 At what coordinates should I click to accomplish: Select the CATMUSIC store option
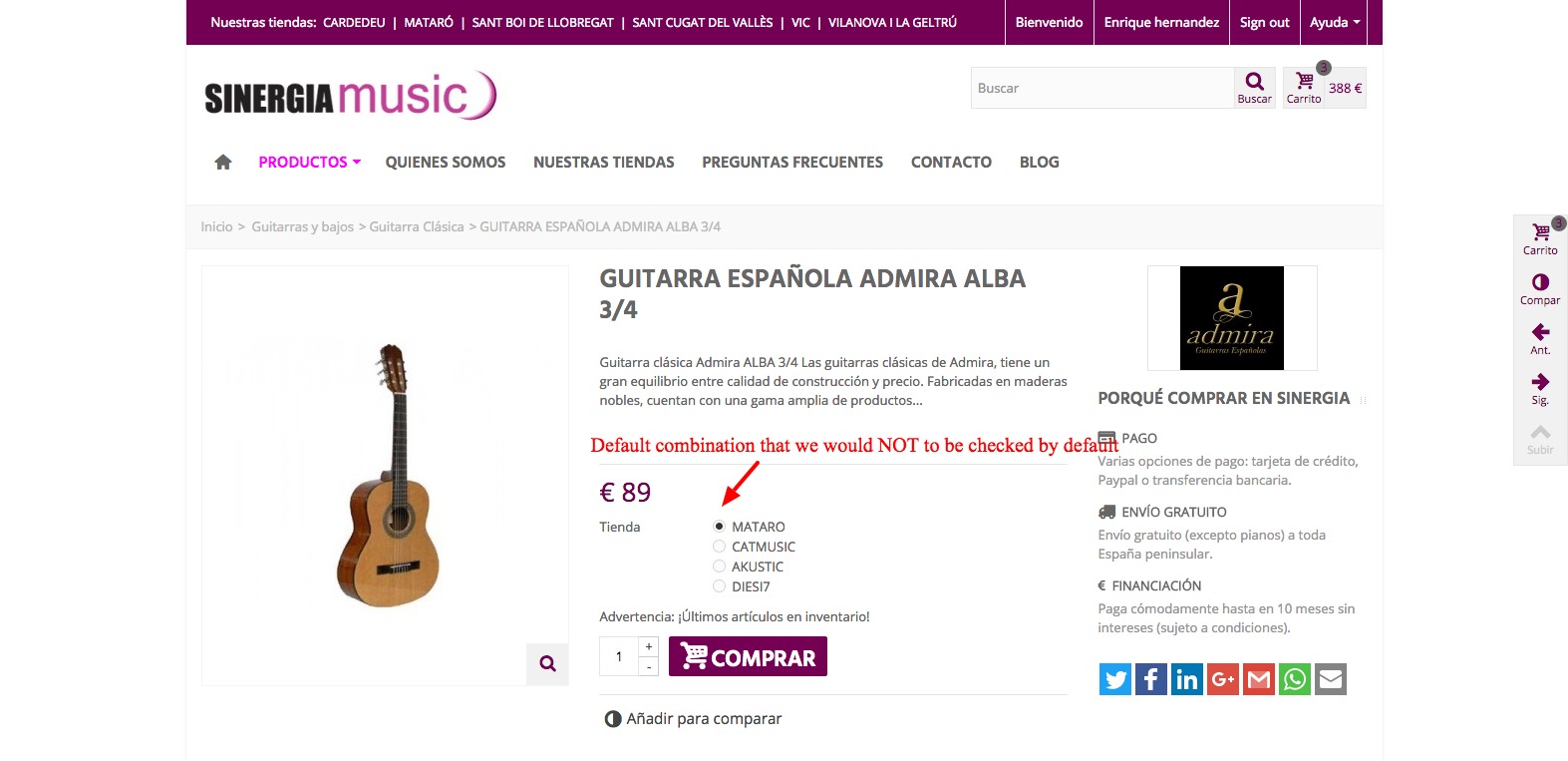(x=719, y=547)
